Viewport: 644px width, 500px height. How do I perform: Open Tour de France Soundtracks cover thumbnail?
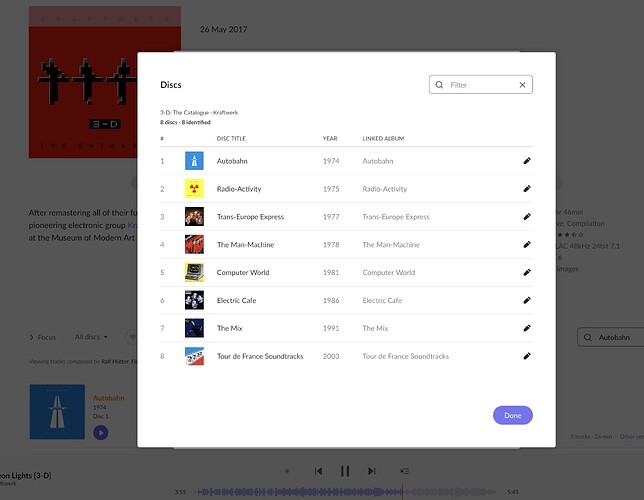[194, 356]
